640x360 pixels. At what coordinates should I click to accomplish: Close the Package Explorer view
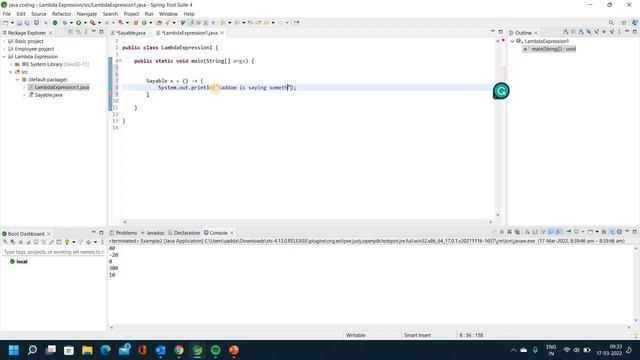[51, 33]
